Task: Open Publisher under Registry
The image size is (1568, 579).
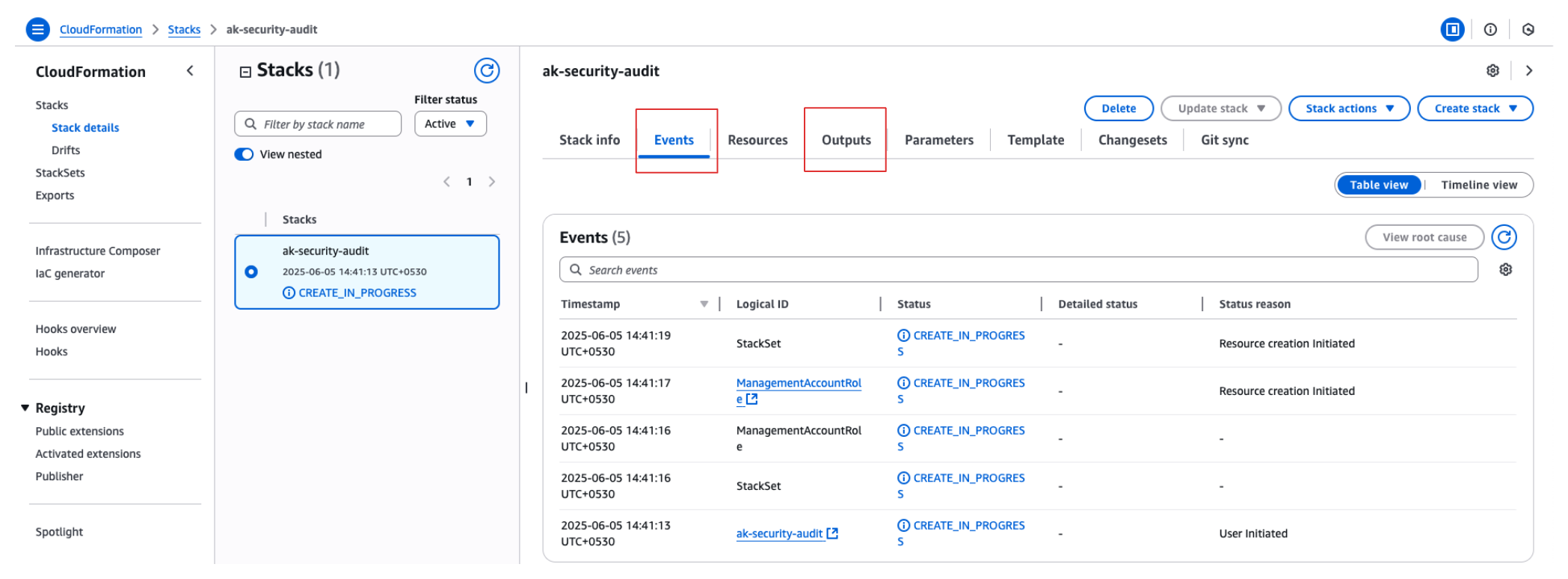Action: coord(59,476)
